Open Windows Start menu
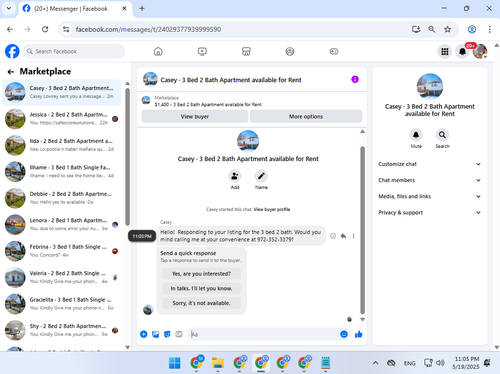 pos(175,363)
